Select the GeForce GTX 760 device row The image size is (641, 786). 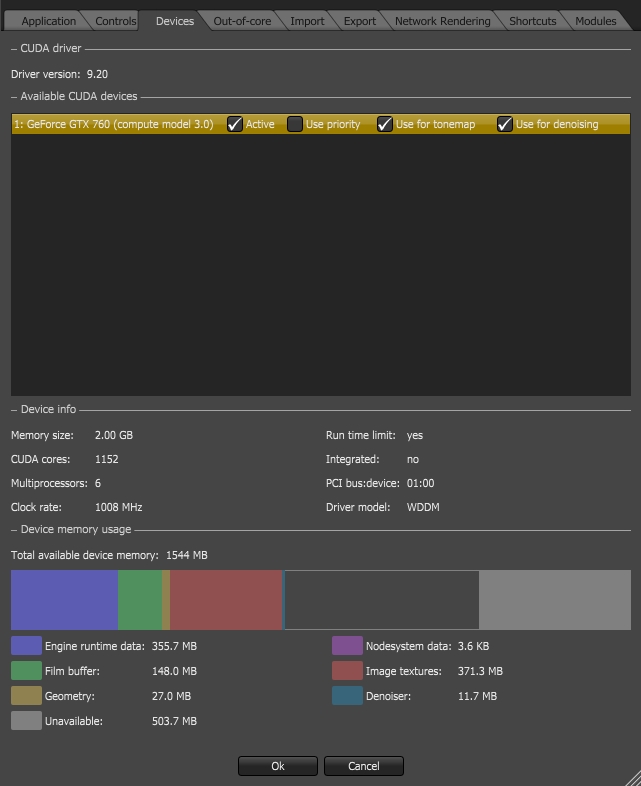point(321,124)
